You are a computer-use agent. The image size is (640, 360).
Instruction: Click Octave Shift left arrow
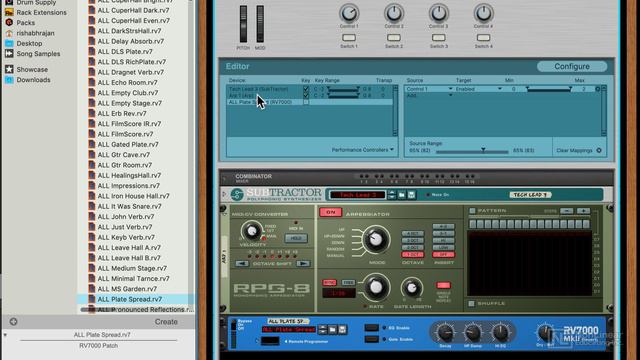(242, 264)
